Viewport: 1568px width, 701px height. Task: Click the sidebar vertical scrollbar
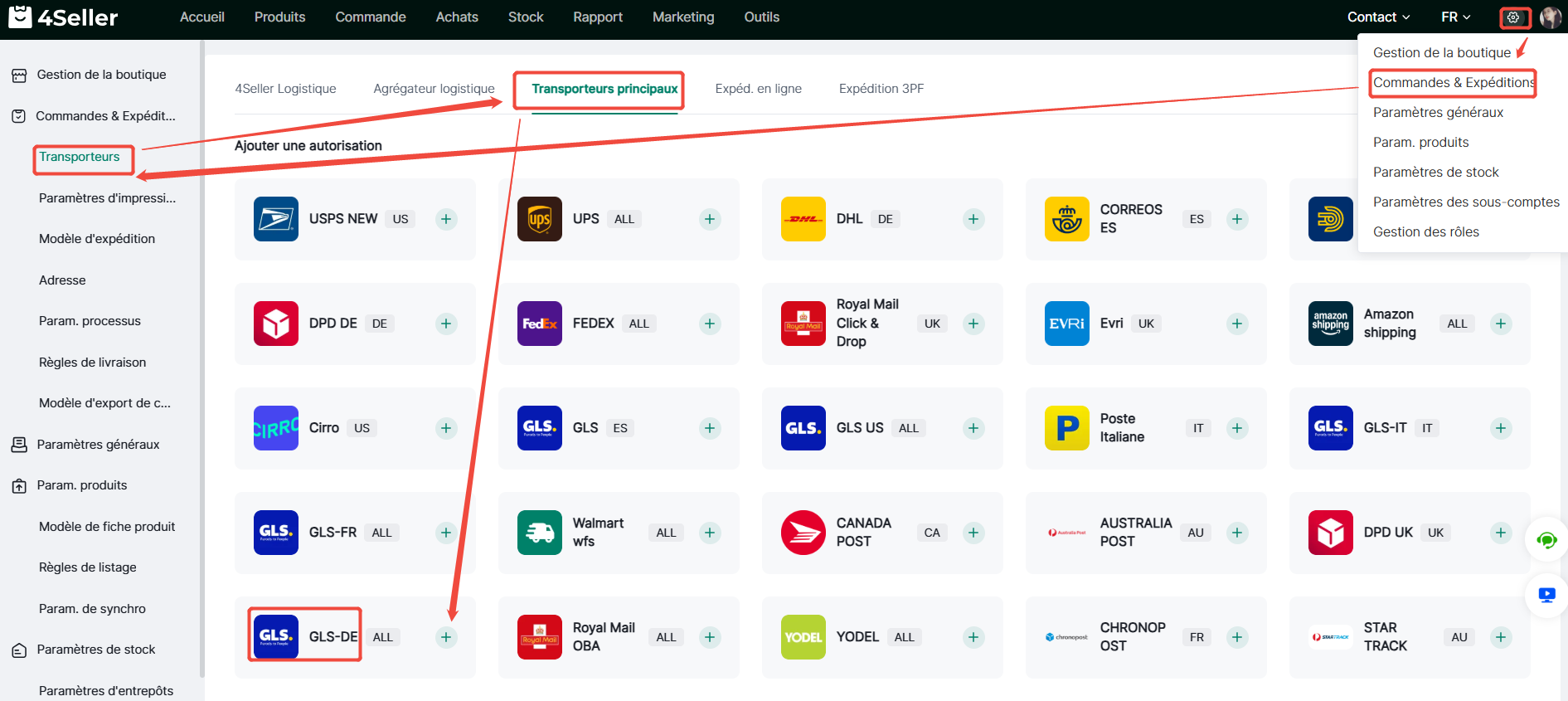point(201,358)
